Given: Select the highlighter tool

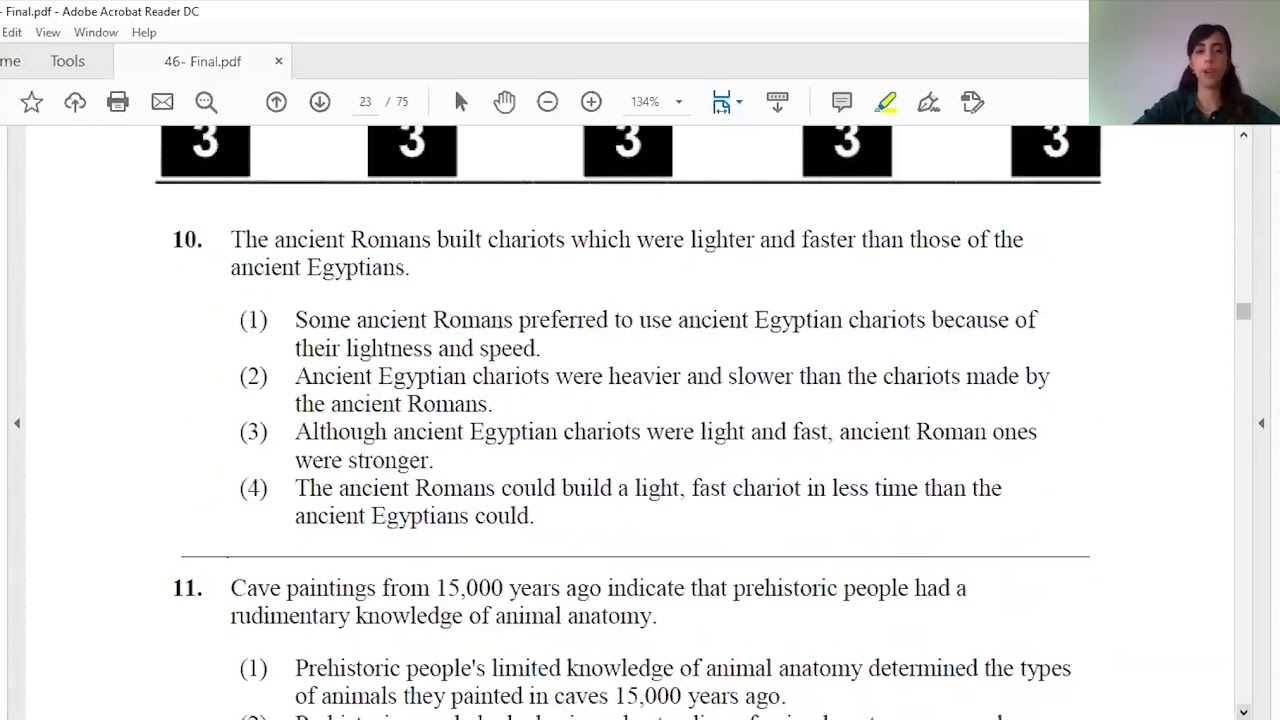Looking at the screenshot, I should pos(885,102).
